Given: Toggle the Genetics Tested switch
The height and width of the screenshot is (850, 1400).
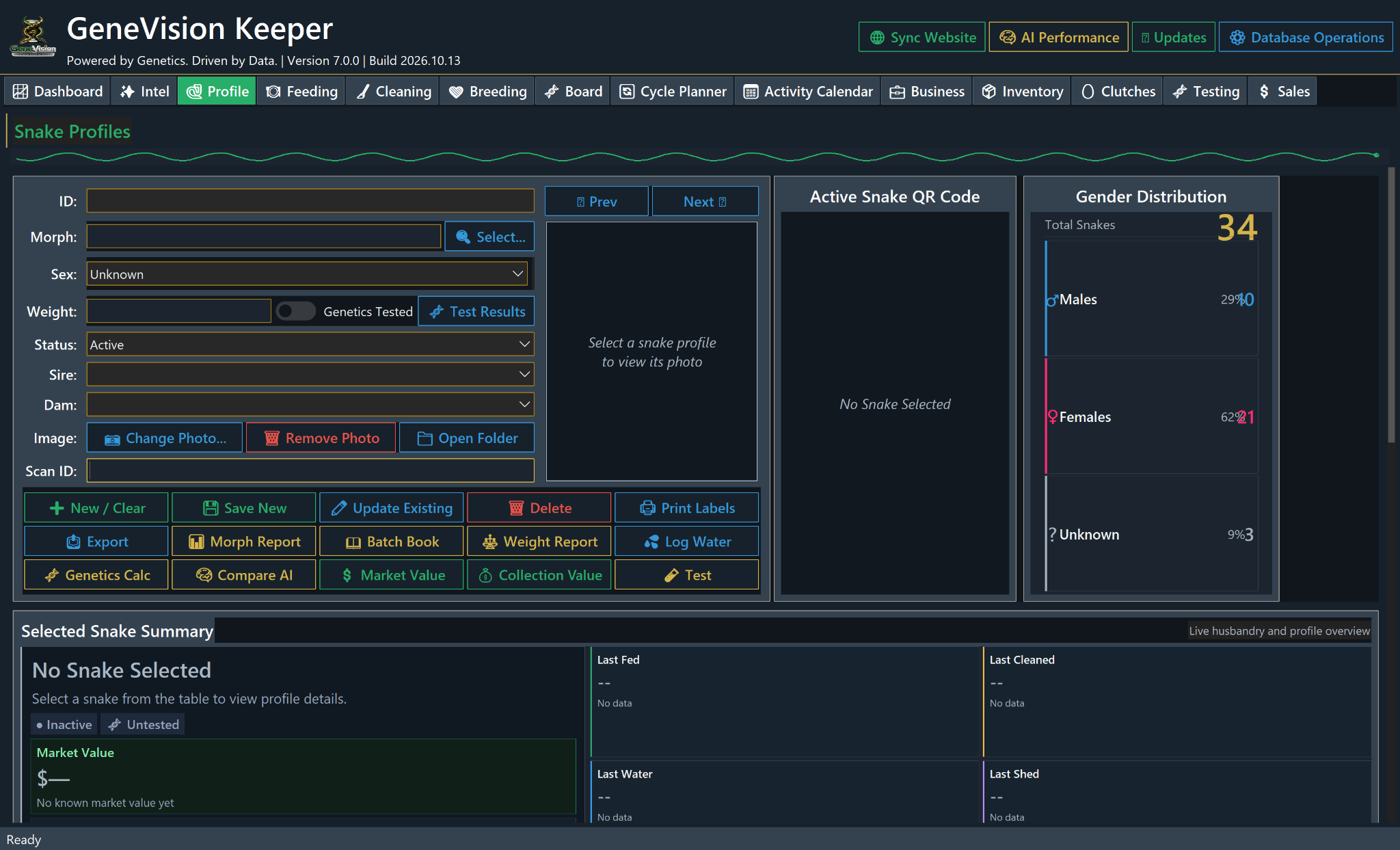Looking at the screenshot, I should pos(295,311).
